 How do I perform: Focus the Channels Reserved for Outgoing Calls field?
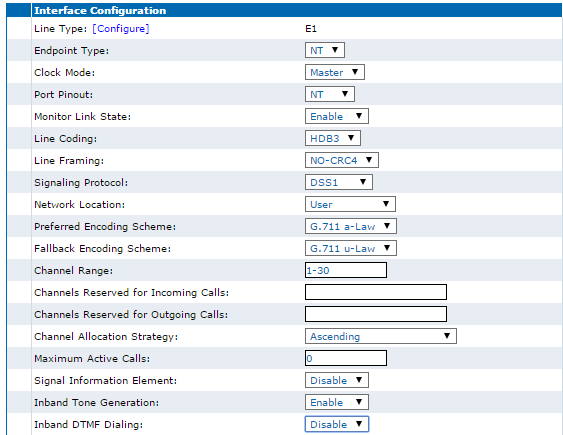376,314
